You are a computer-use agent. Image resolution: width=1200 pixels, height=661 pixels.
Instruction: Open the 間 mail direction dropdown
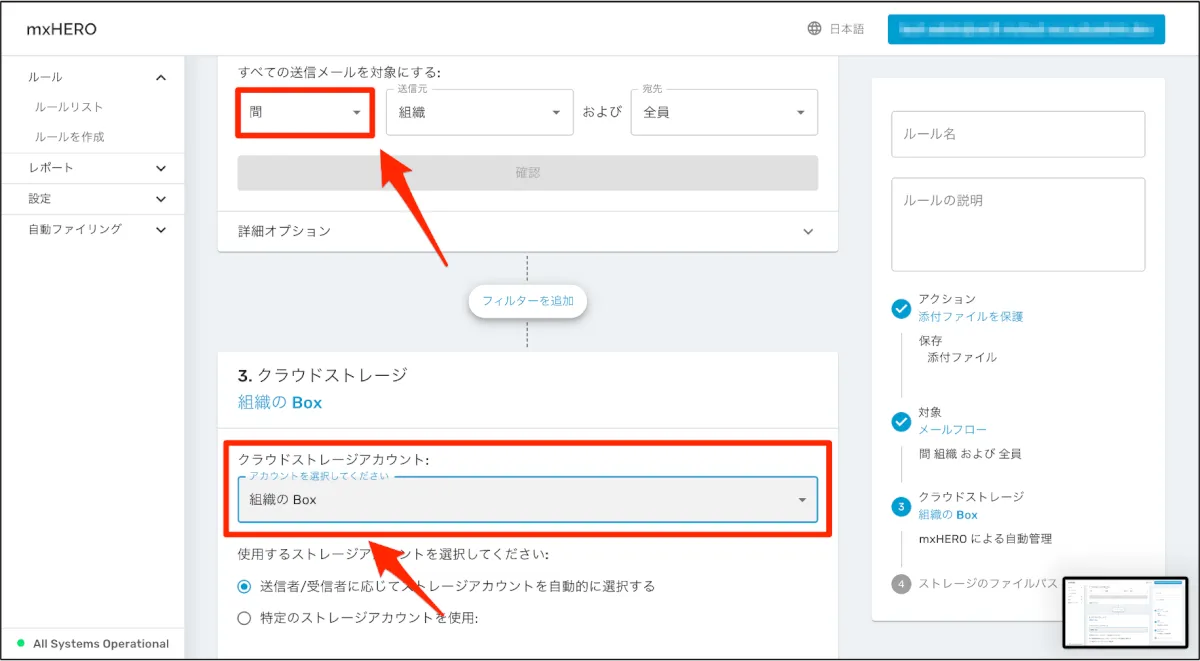pyautogui.click(x=305, y=112)
